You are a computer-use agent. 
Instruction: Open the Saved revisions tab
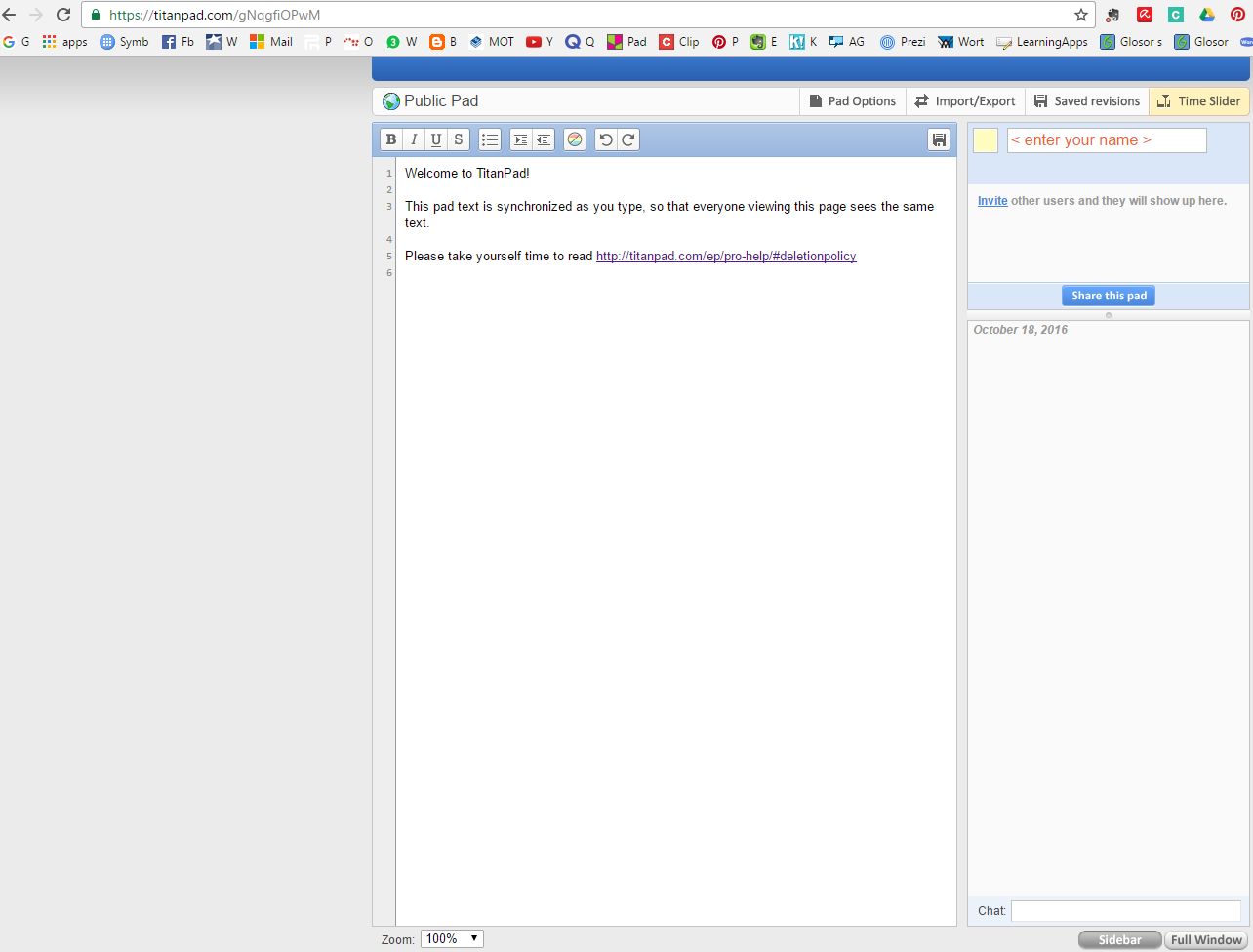click(1086, 101)
